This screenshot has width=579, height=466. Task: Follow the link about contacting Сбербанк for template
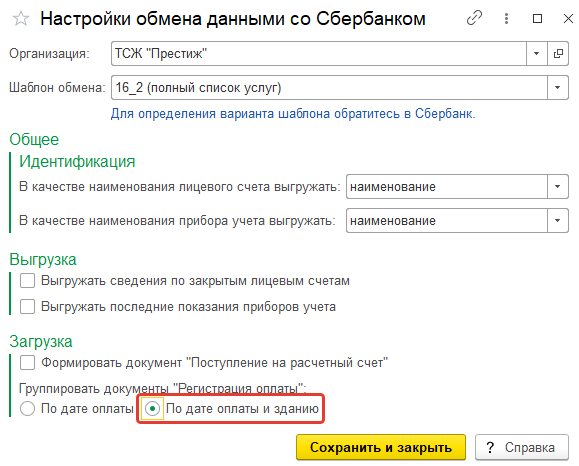(293, 113)
